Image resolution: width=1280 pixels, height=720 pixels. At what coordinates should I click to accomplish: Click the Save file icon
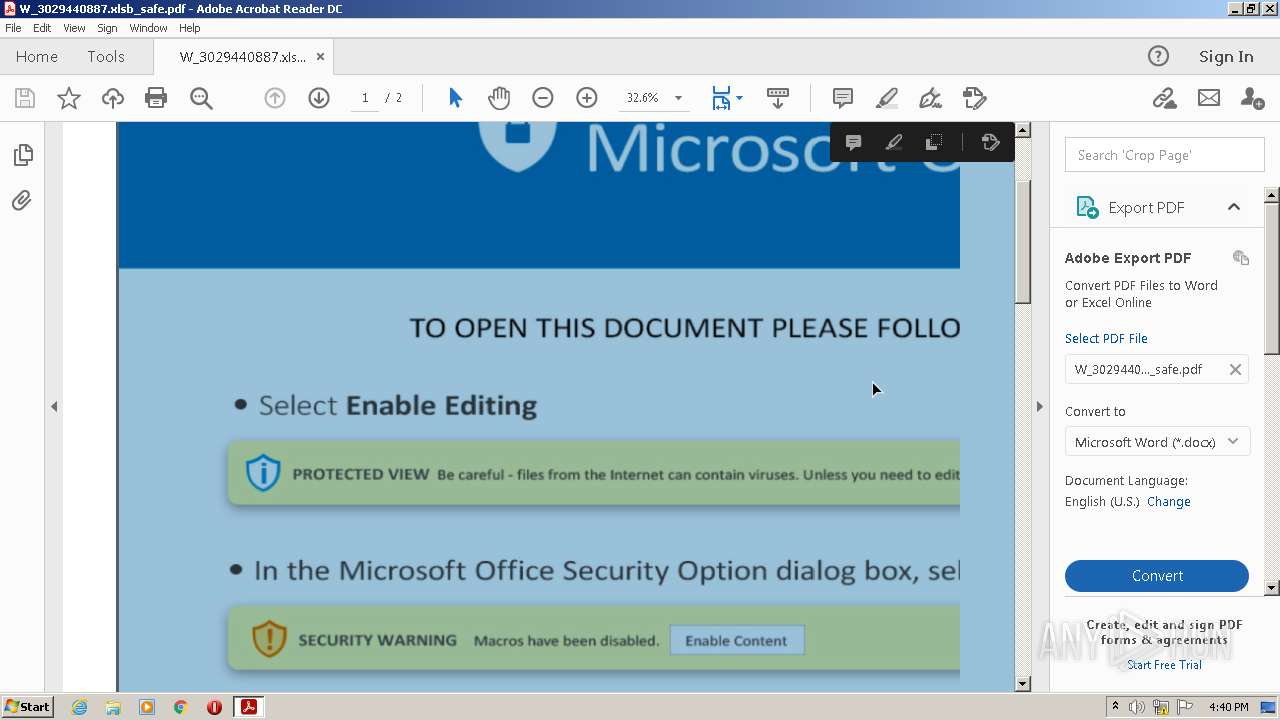click(25, 98)
